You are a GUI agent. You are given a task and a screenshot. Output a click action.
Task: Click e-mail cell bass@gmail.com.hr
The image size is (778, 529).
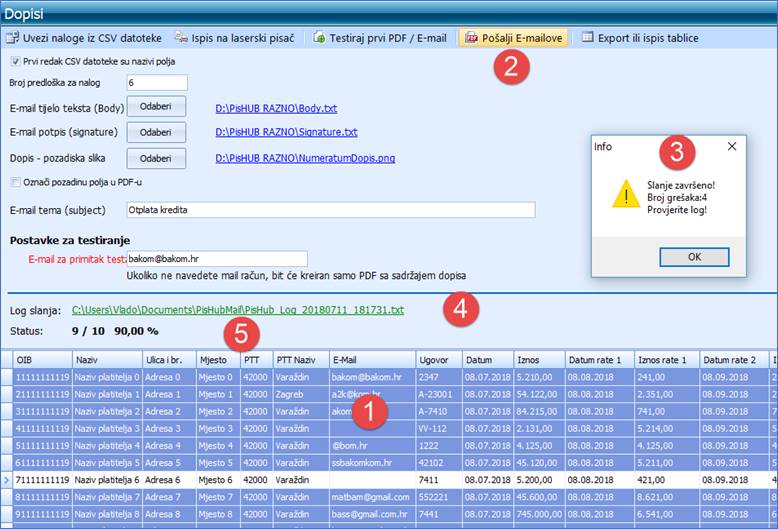(373, 514)
